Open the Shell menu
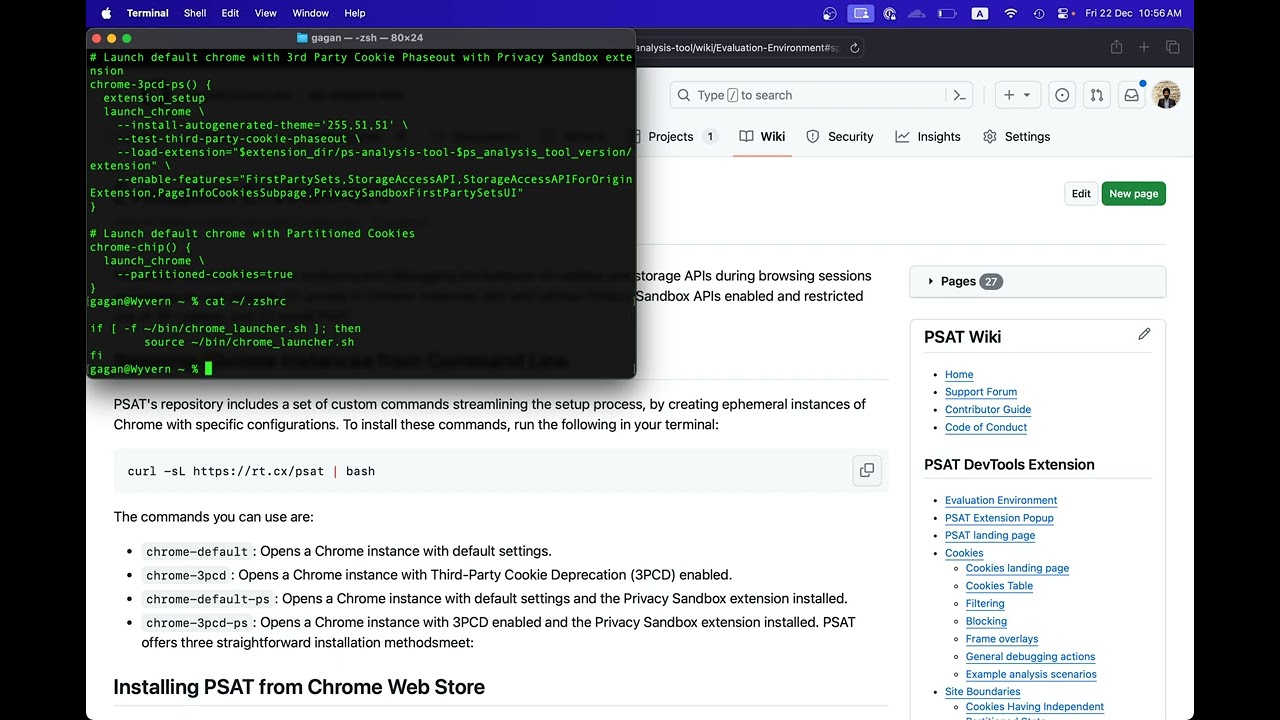 tap(195, 13)
